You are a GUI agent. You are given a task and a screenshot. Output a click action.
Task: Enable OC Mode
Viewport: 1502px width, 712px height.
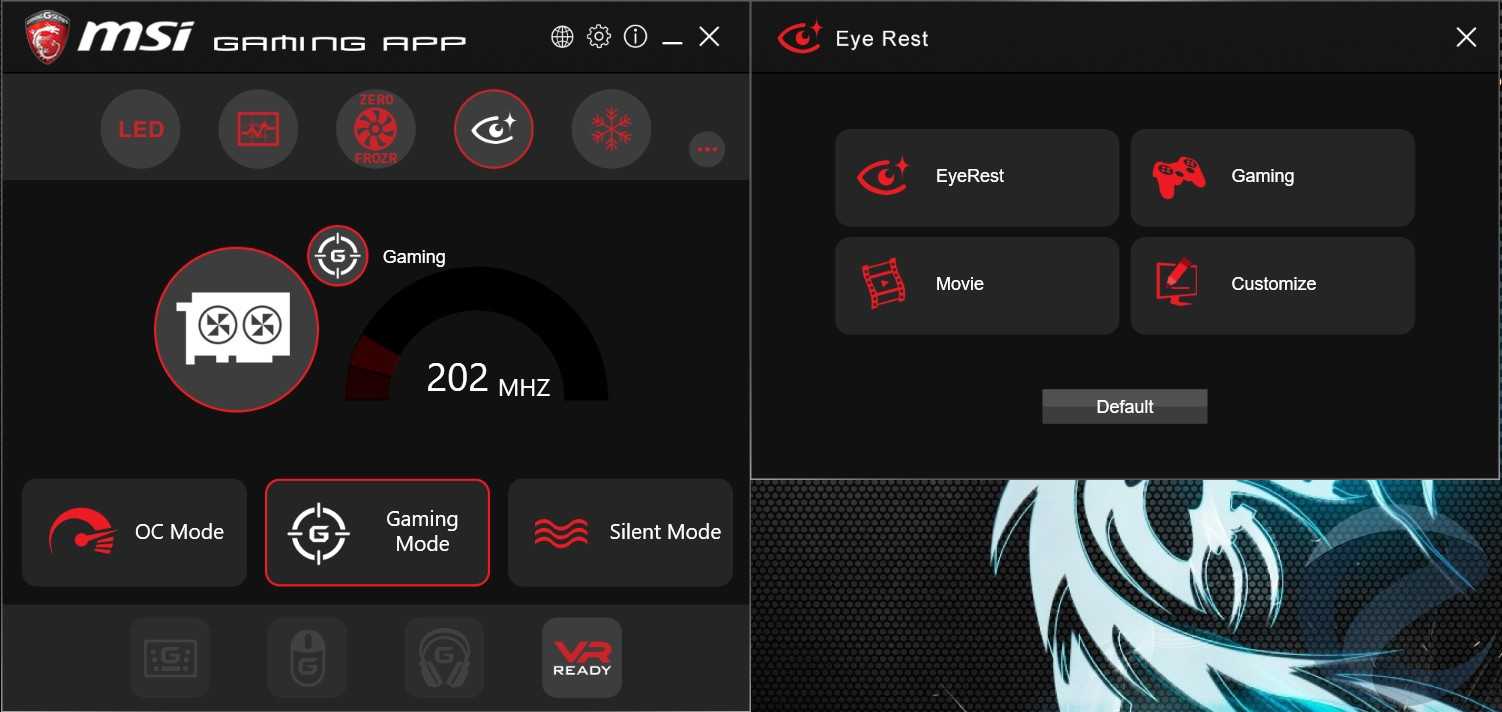[x=134, y=532]
